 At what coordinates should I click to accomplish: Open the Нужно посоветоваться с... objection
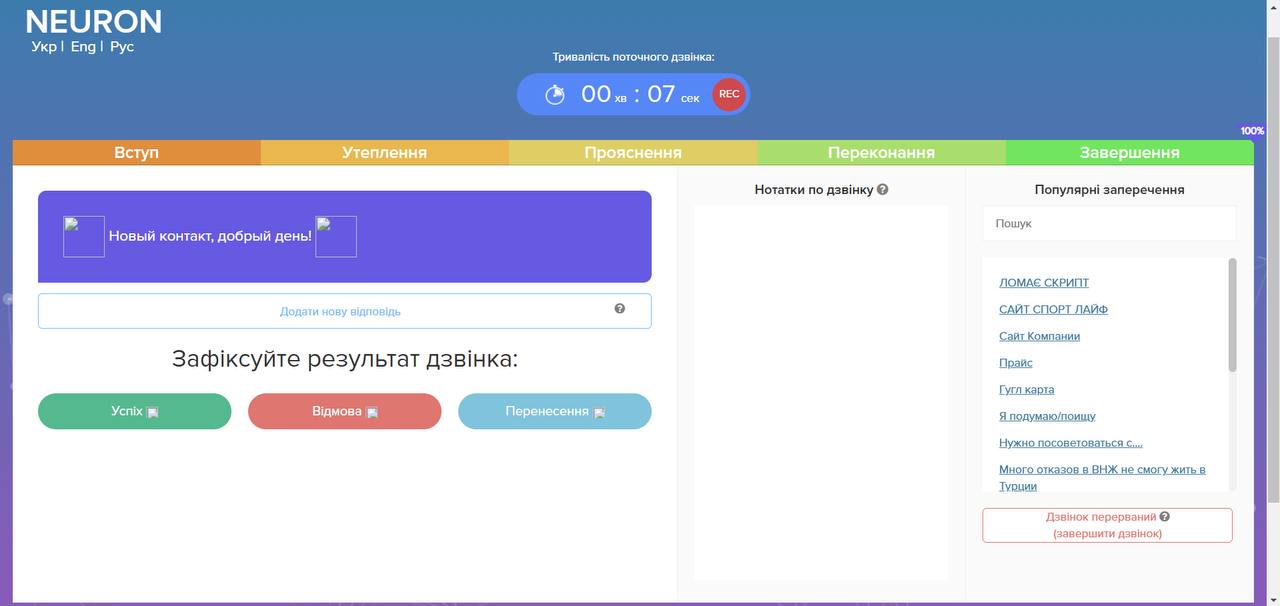(1070, 443)
